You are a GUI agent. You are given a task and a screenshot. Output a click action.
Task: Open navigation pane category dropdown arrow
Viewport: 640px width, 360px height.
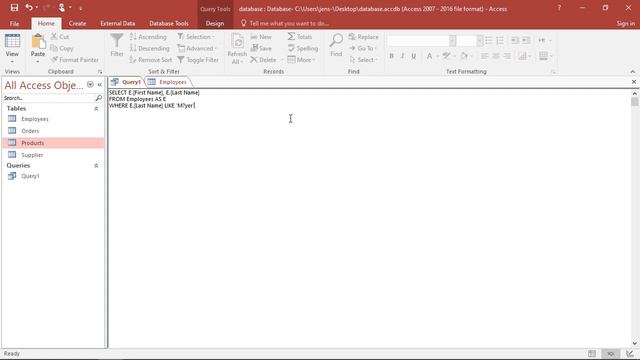90,84
